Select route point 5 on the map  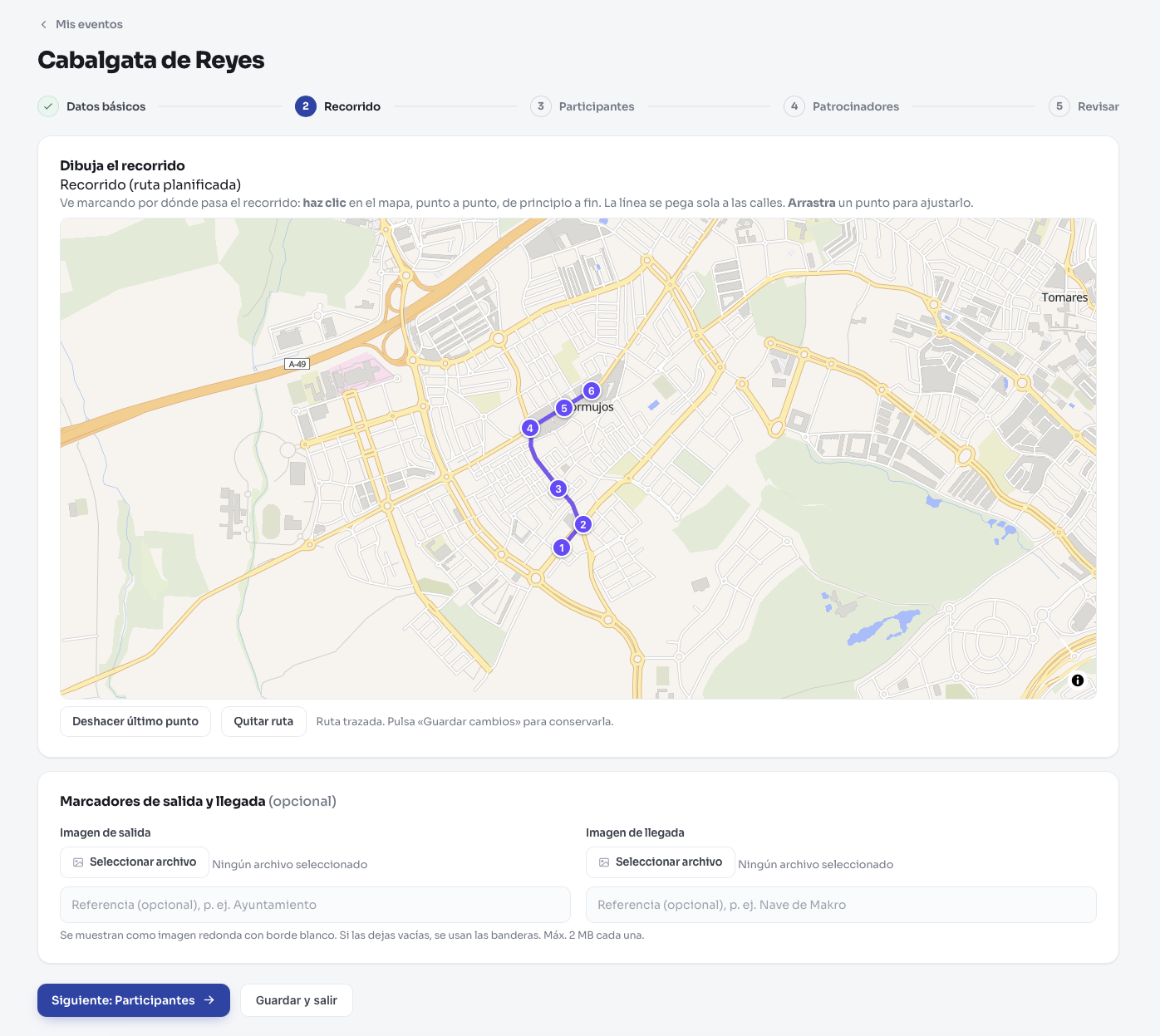pos(564,408)
